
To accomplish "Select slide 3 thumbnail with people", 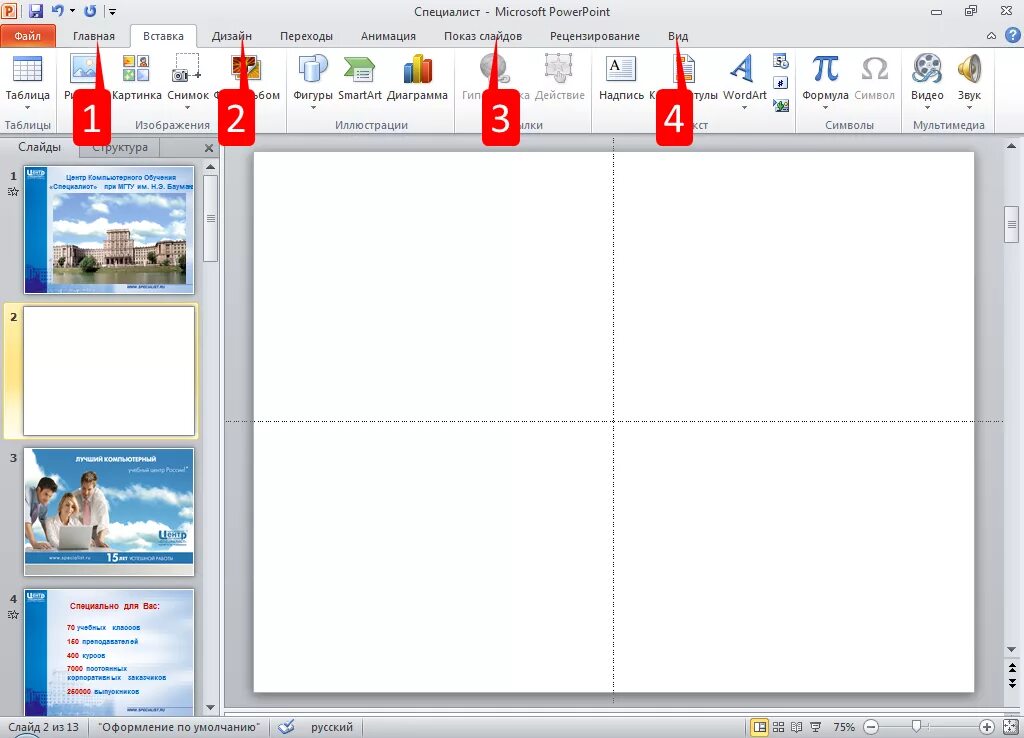I will tap(109, 511).
